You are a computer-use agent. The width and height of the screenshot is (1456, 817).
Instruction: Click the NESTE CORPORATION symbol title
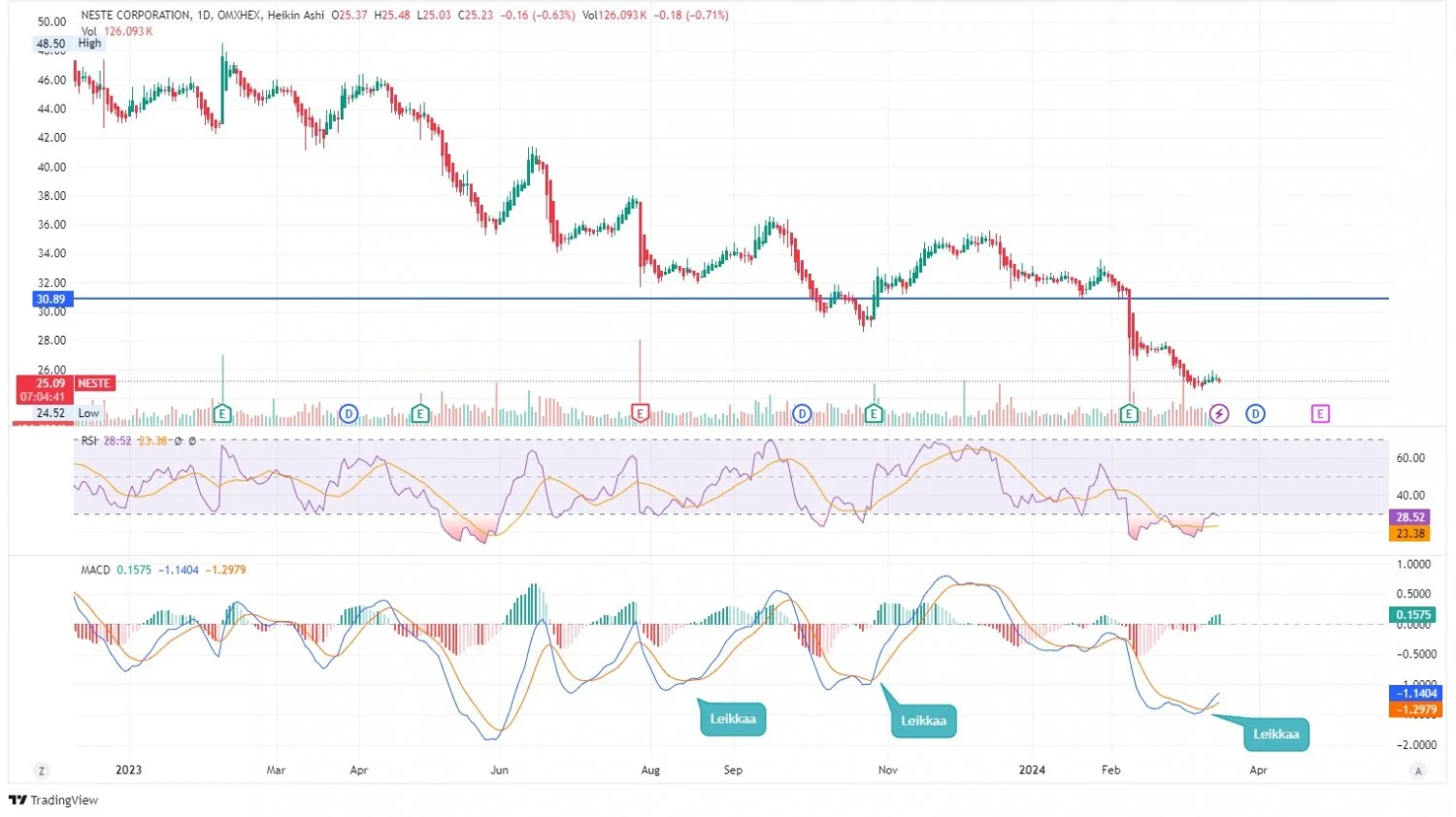pos(136,16)
